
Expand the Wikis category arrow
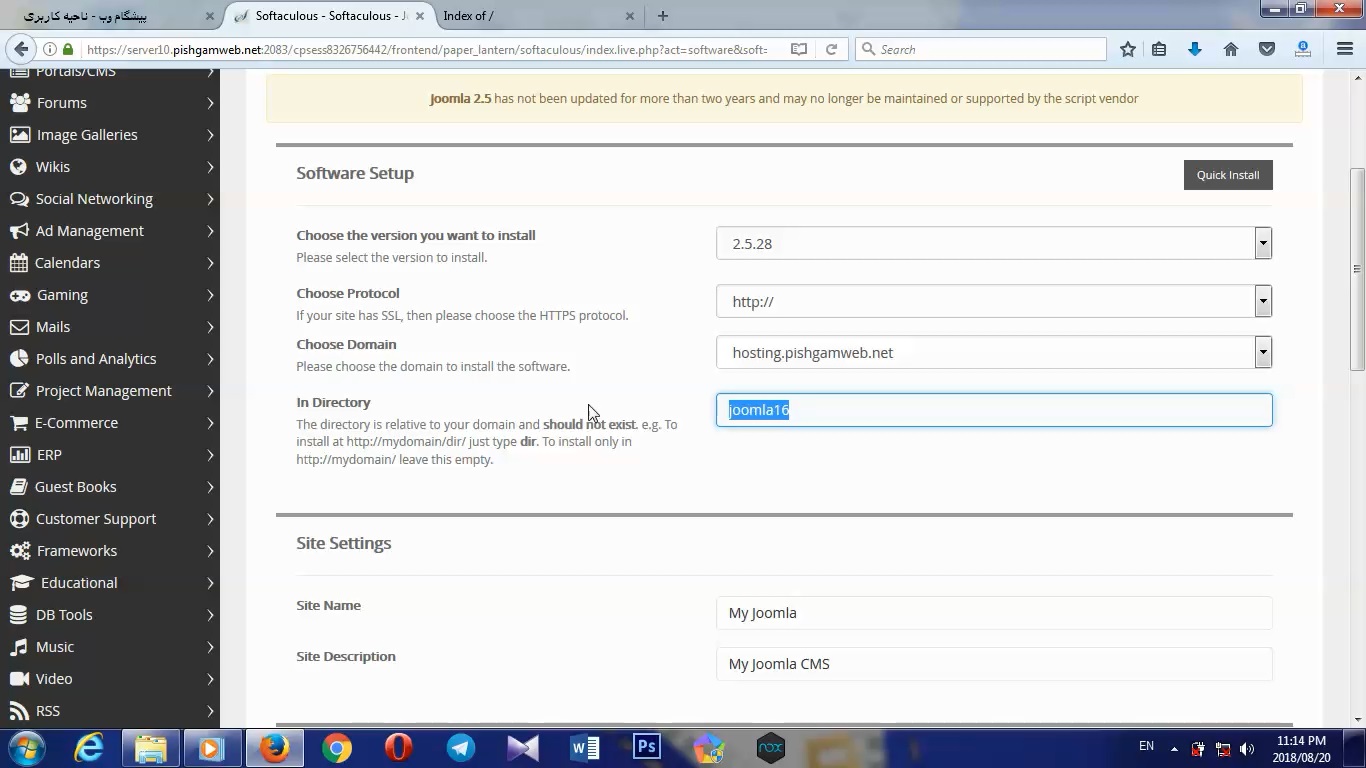(x=210, y=167)
